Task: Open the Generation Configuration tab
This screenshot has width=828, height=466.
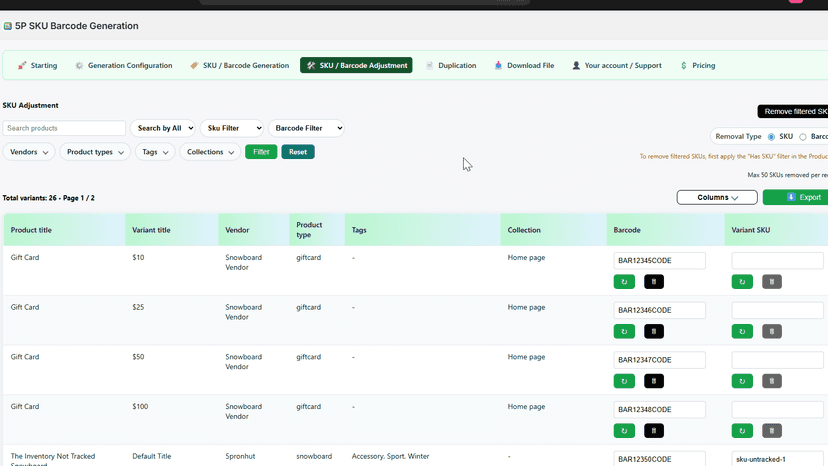Action: tap(124, 66)
